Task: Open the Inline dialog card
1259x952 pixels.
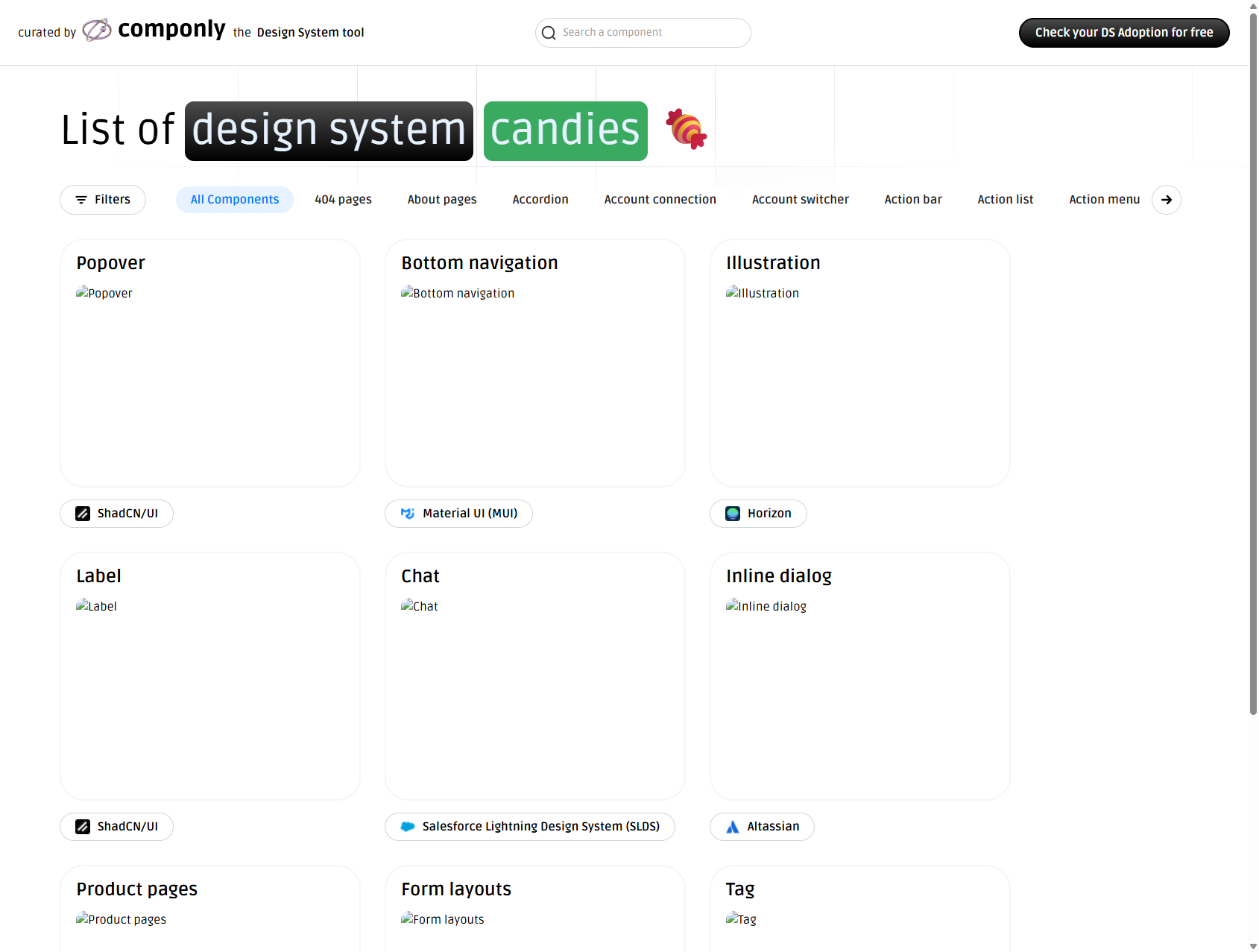Action: pyautogui.click(x=859, y=676)
